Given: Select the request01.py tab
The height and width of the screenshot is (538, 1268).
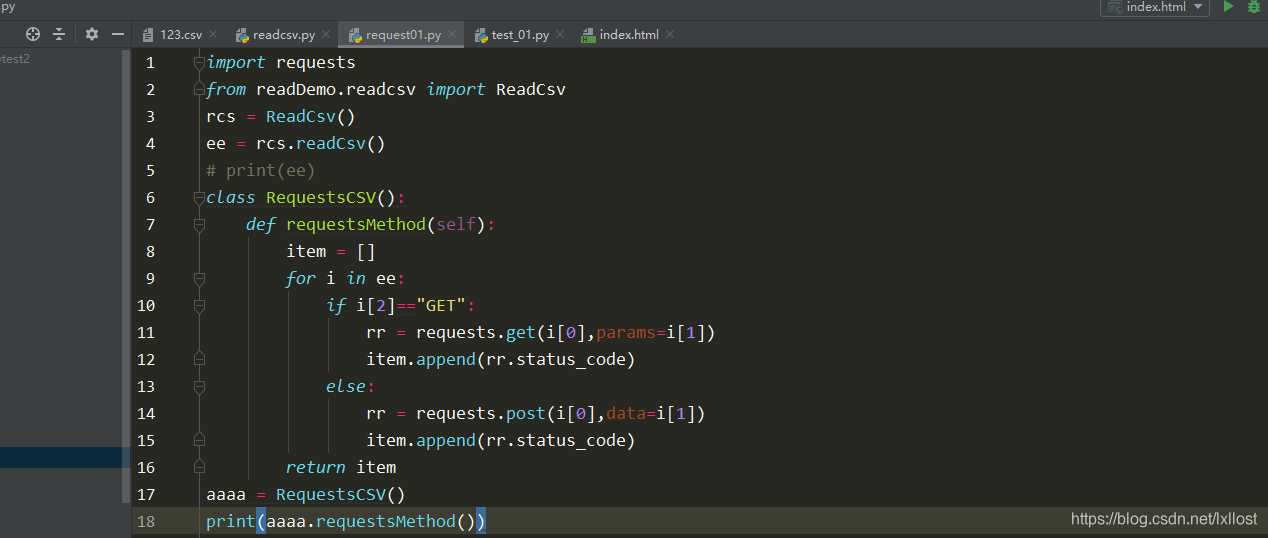Looking at the screenshot, I should coord(403,35).
